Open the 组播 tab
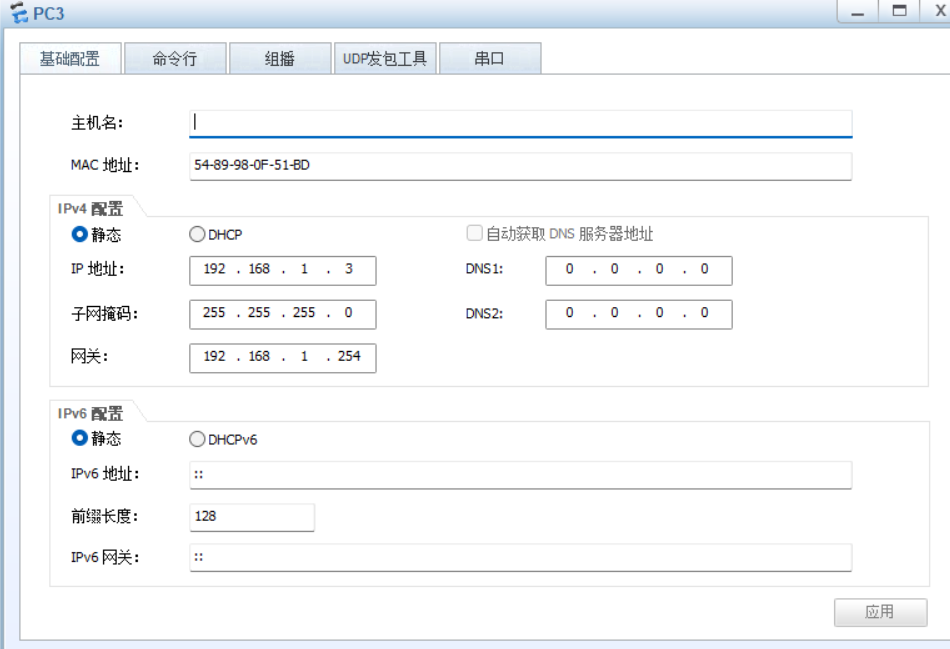 280,59
